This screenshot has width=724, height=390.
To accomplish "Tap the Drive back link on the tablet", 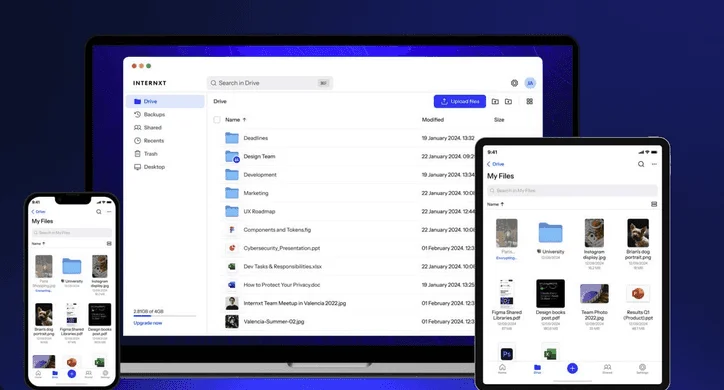I will tap(495, 164).
